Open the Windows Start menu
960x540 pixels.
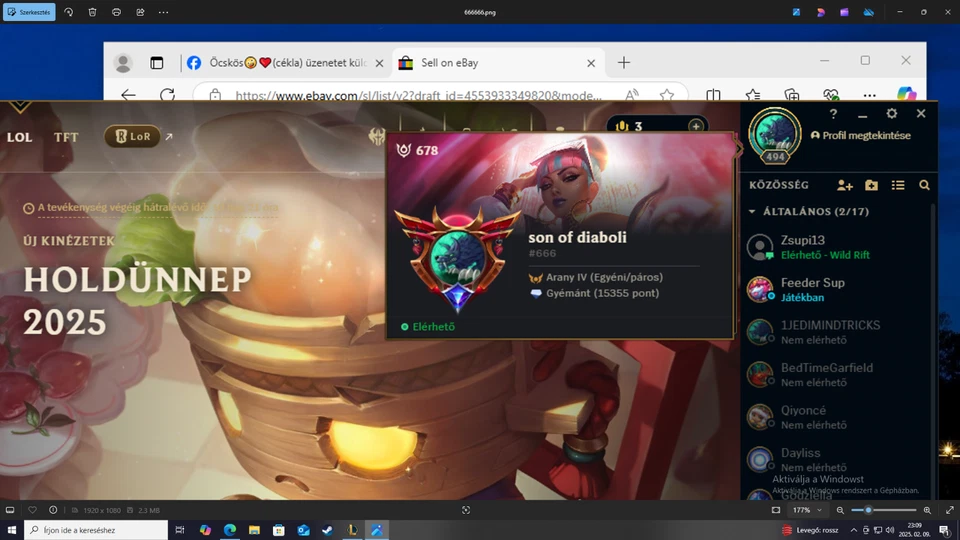click(x=11, y=530)
